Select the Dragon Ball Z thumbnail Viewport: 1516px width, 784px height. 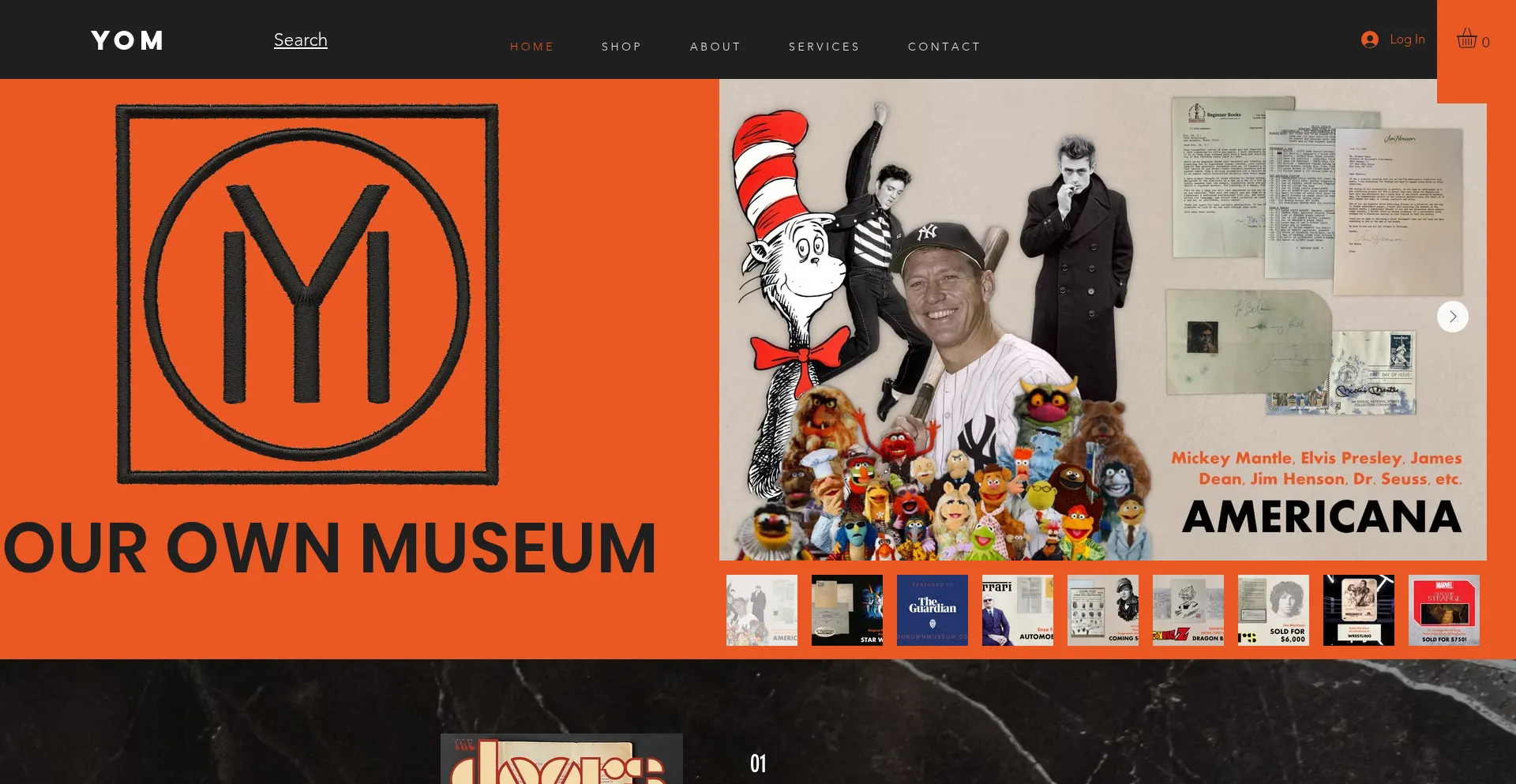click(1188, 610)
